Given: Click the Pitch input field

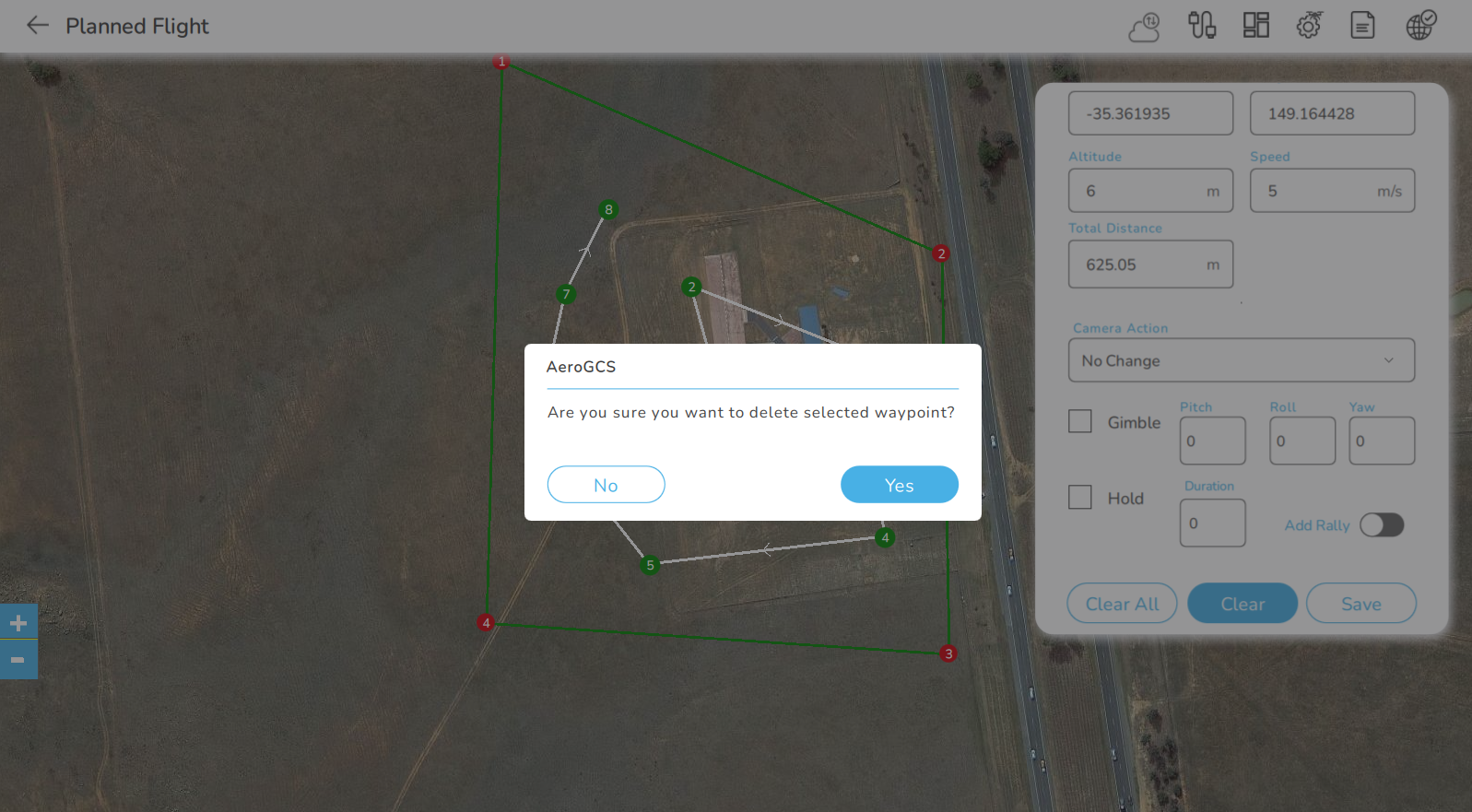Looking at the screenshot, I should pos(1212,441).
